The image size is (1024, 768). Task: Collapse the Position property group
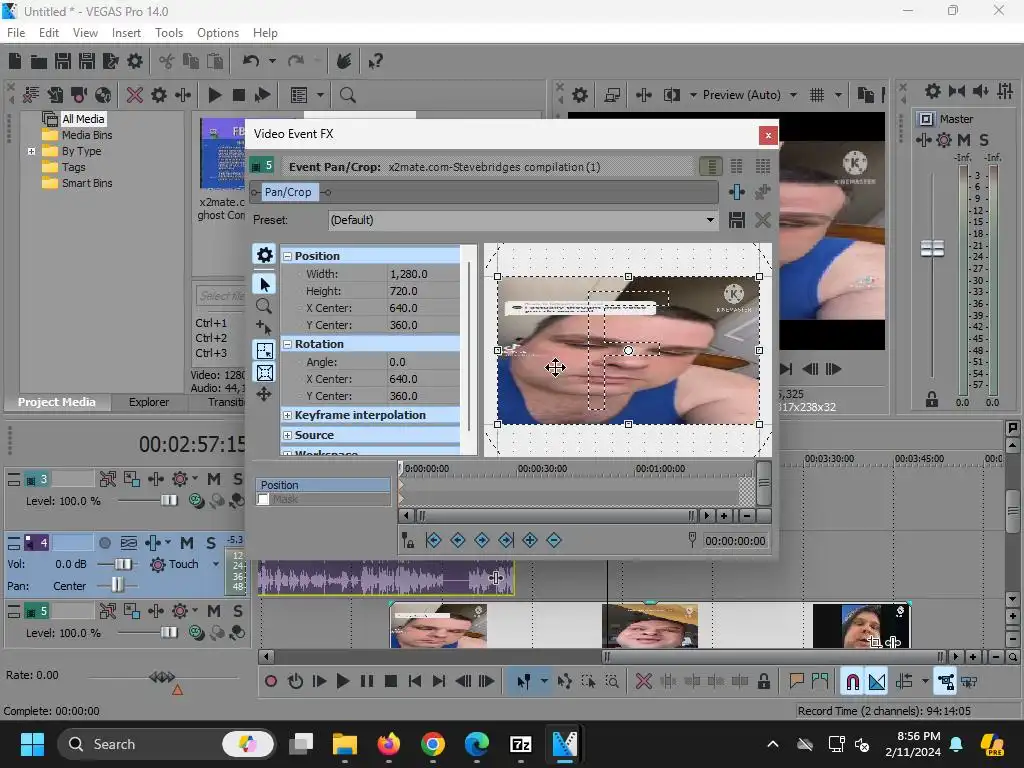click(287, 257)
